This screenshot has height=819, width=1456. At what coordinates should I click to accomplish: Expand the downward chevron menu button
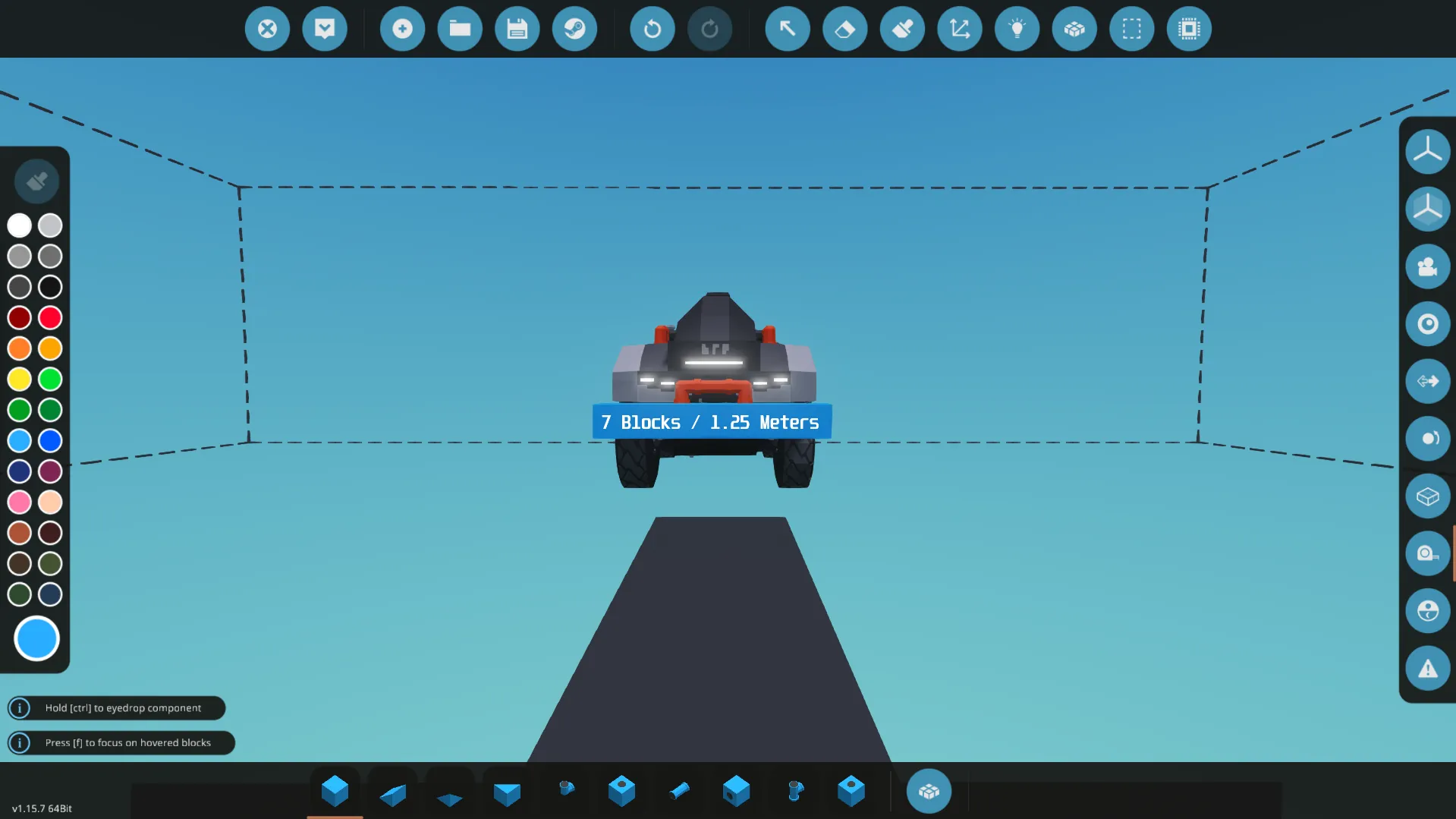[324, 29]
